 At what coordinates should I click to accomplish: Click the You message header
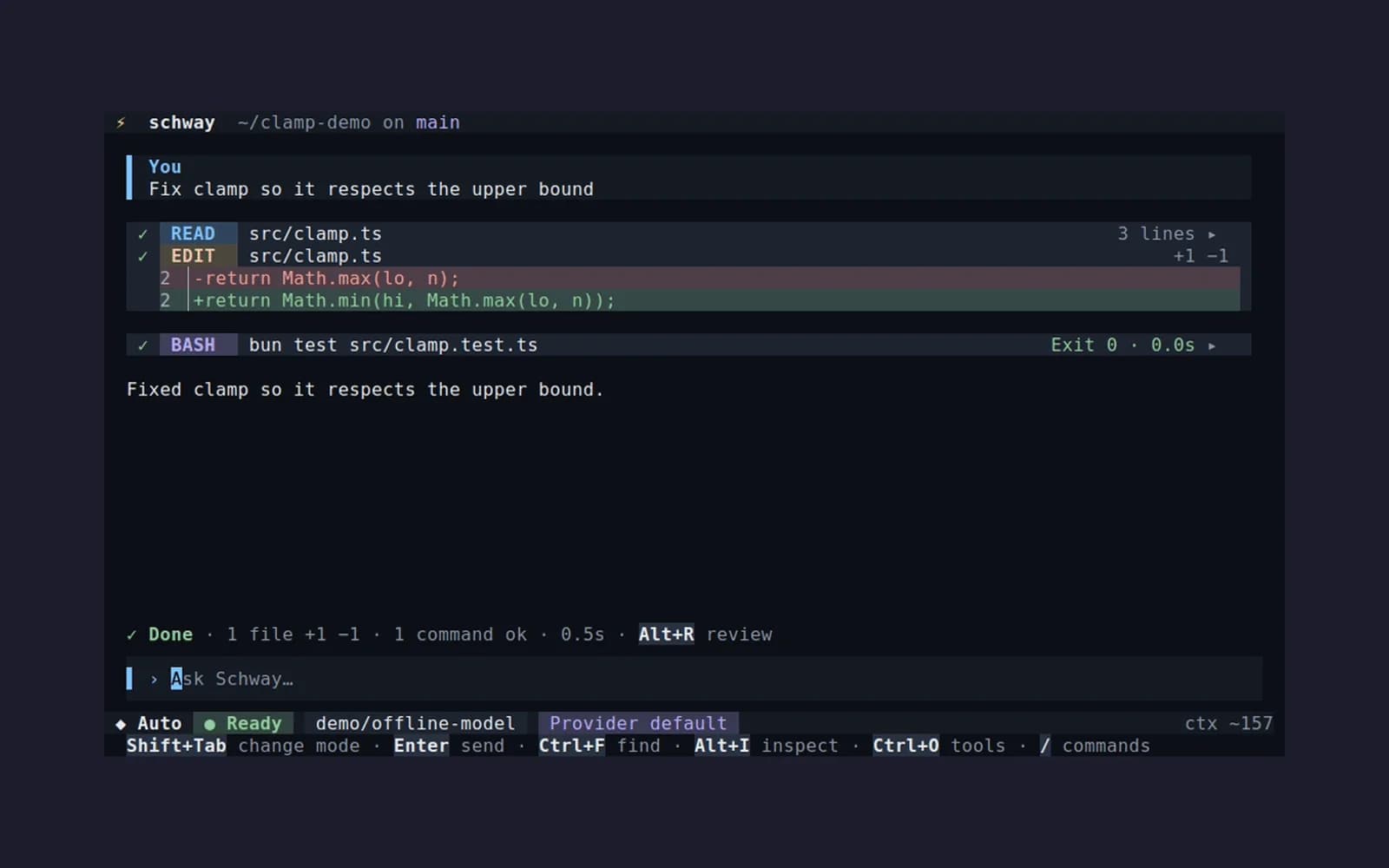(x=165, y=167)
